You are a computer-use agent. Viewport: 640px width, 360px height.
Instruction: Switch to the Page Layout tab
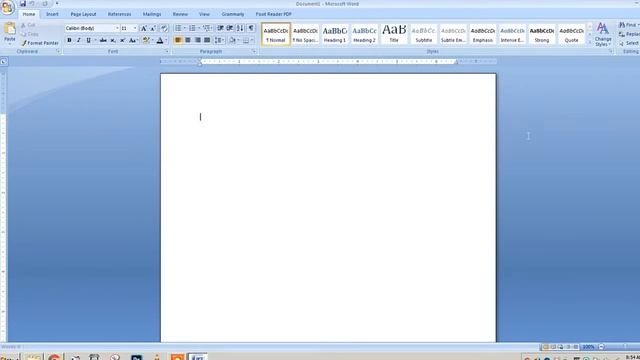[83, 14]
